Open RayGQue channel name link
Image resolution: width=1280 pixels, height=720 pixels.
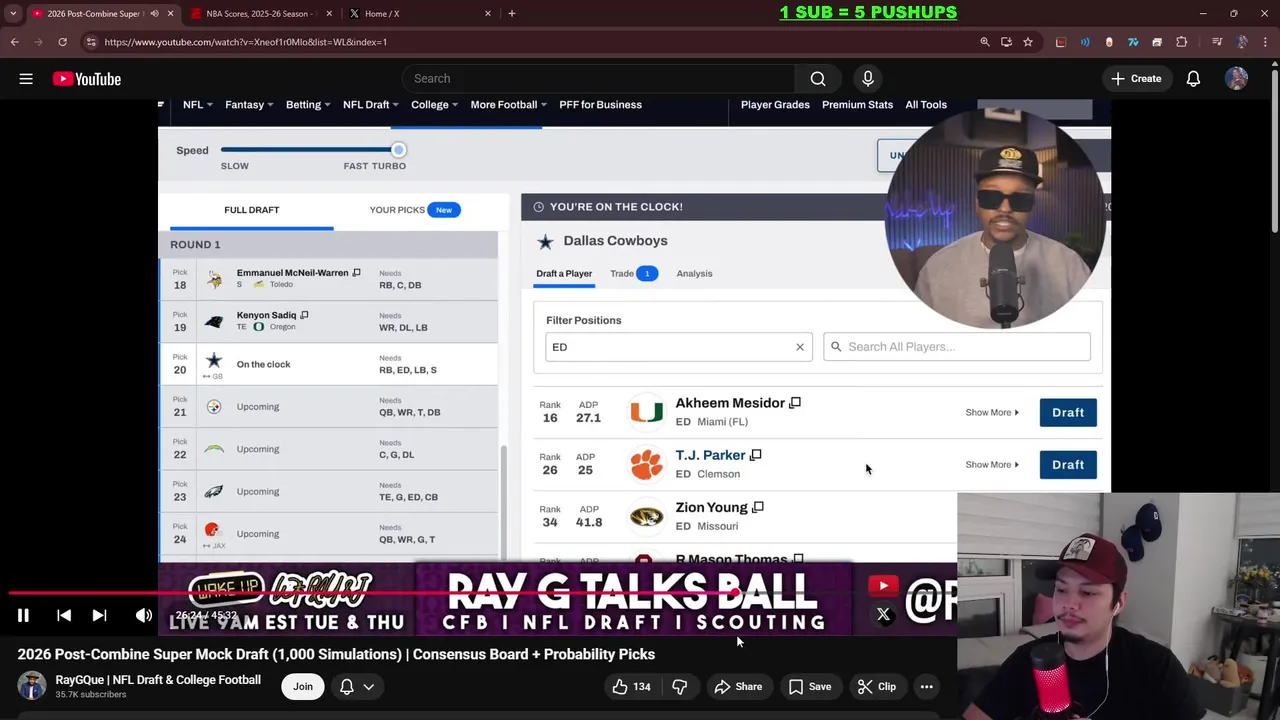(158, 680)
